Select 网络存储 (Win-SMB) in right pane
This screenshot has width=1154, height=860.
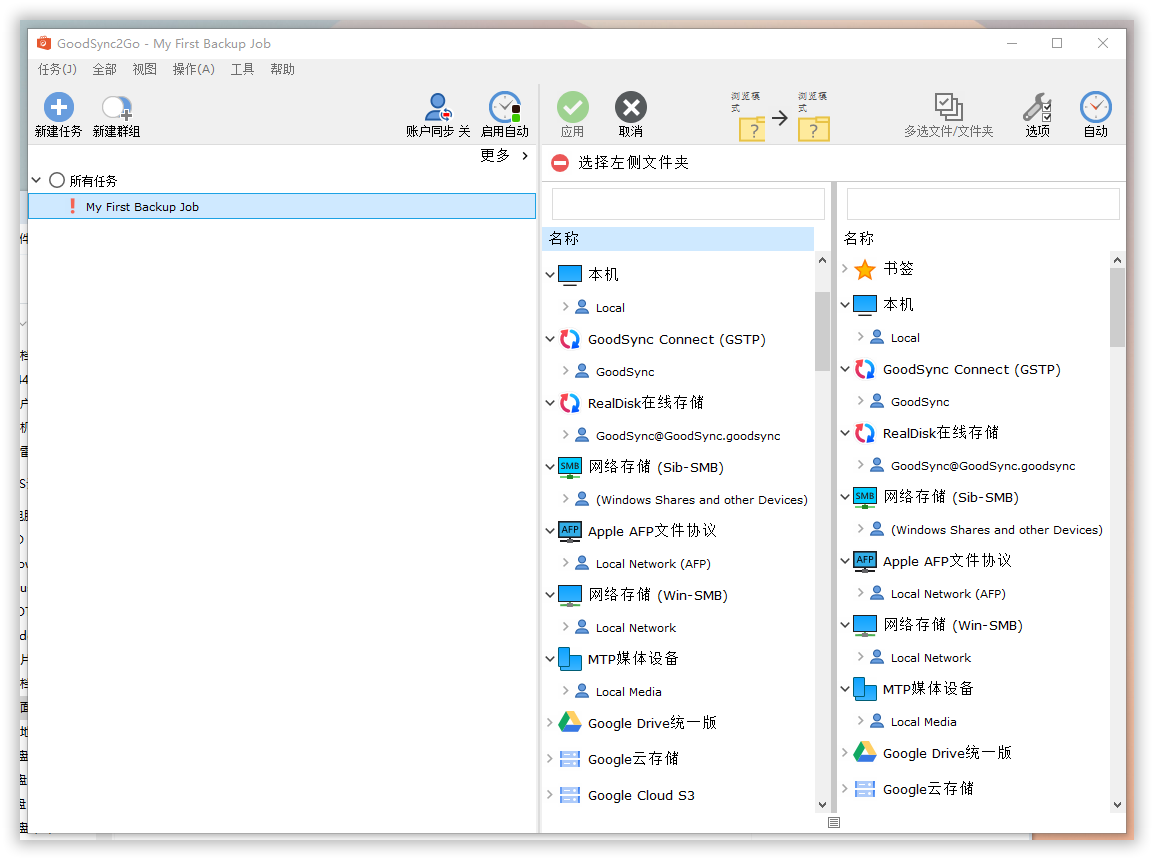pos(953,625)
